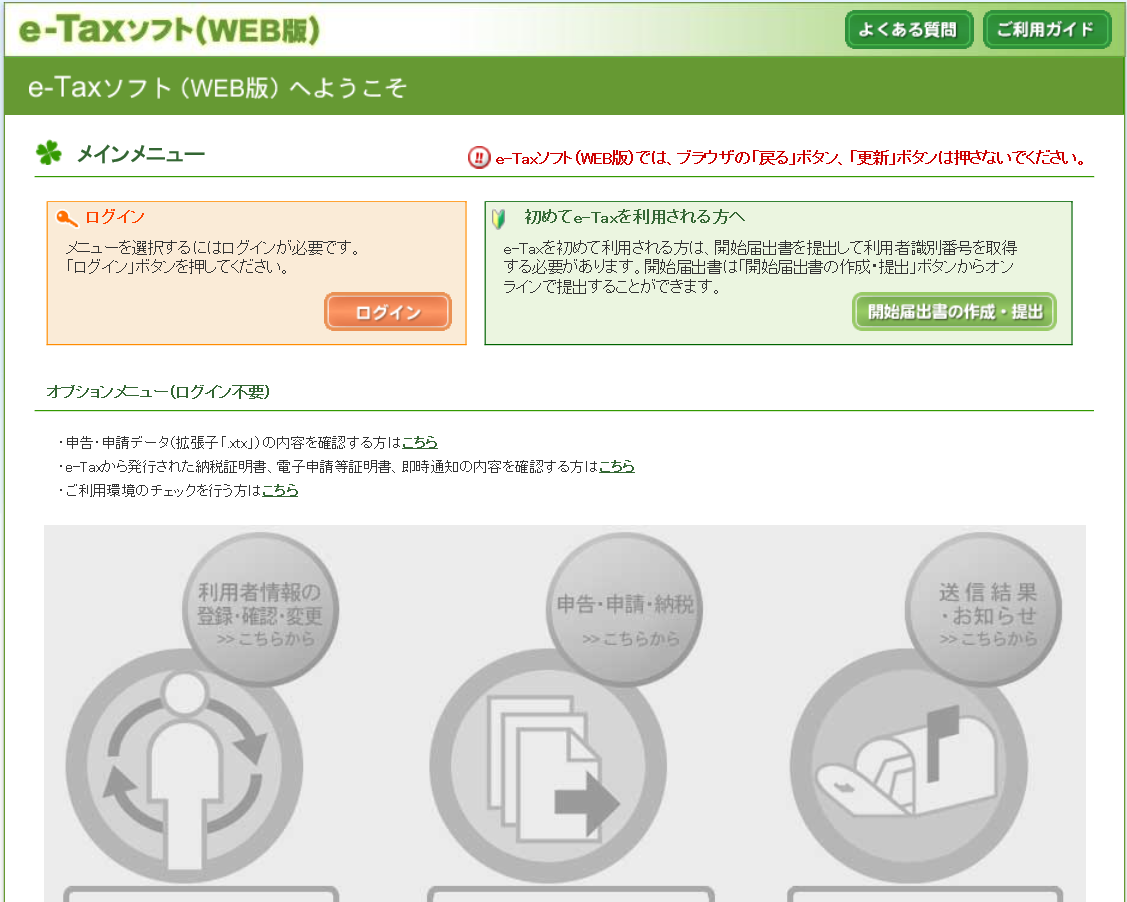
Task: Select 申告・申請・納税 bubble
Action: point(624,611)
